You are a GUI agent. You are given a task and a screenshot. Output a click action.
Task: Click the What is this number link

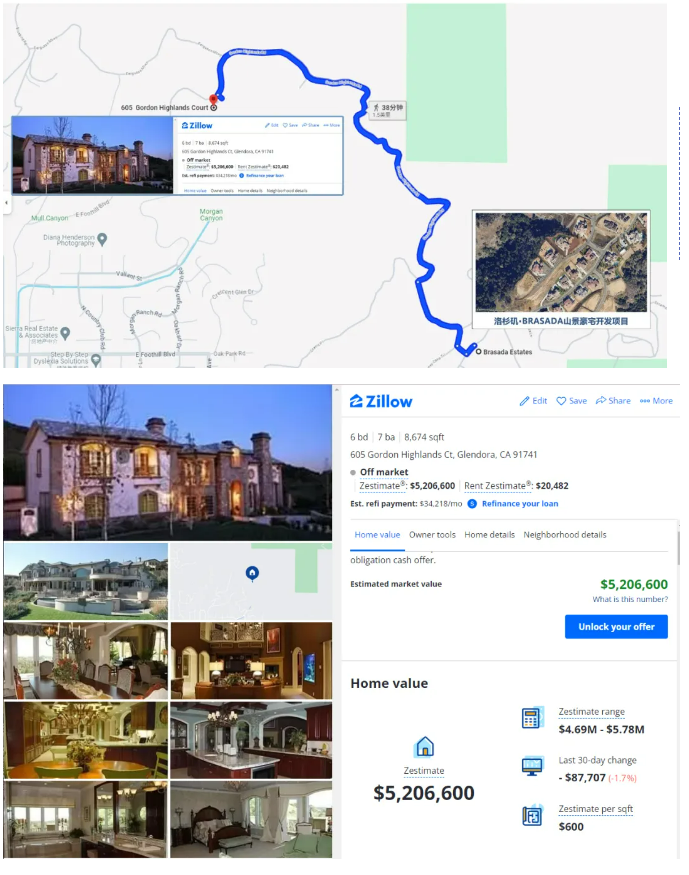[630, 599]
